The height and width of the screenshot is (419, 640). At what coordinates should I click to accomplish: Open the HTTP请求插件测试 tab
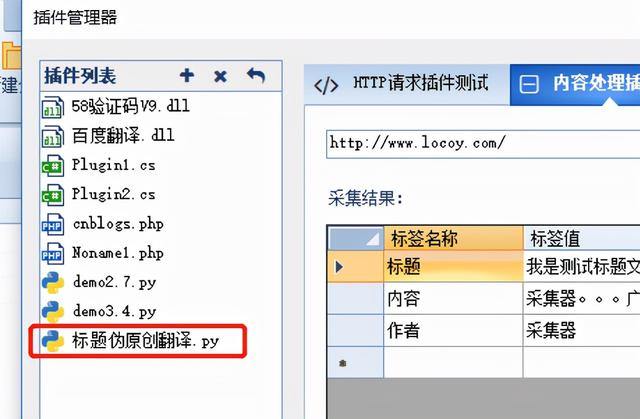(x=407, y=84)
